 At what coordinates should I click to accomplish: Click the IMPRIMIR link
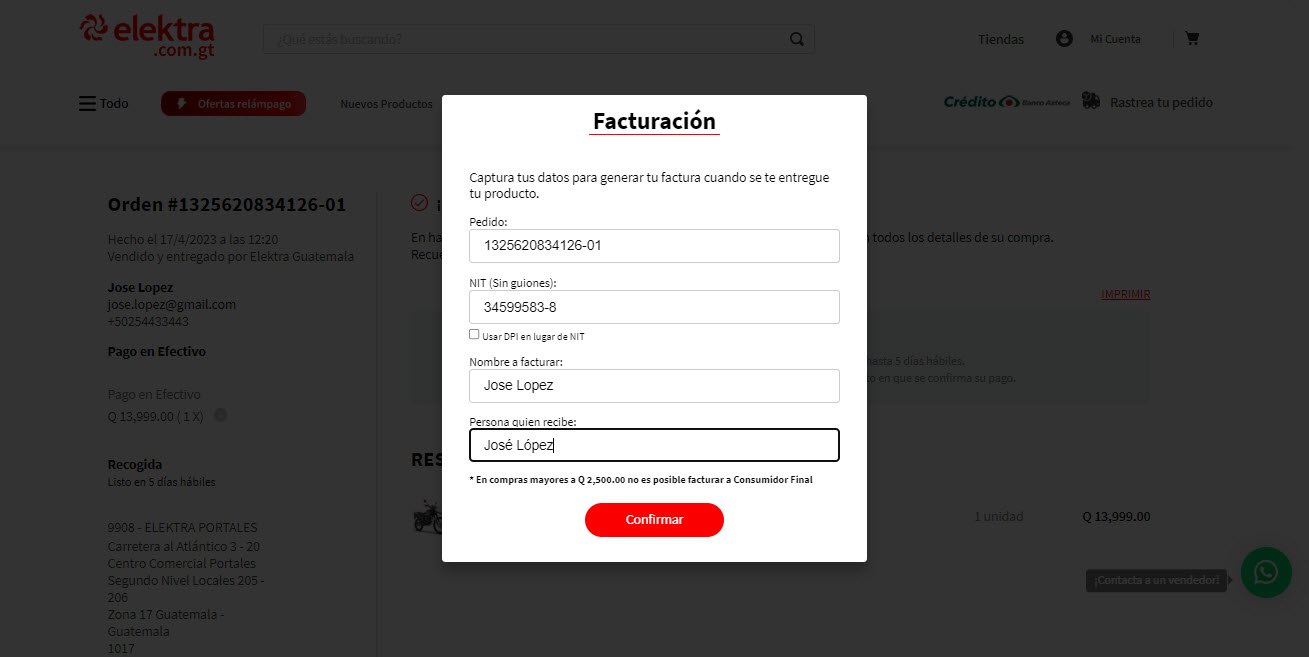pos(1125,294)
